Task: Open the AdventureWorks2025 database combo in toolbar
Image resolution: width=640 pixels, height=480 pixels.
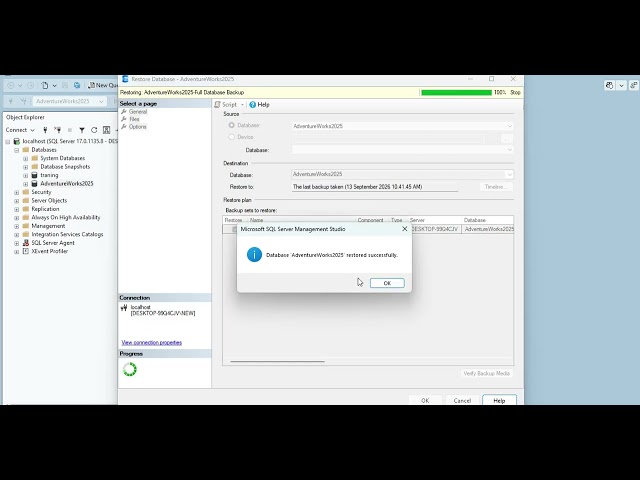Action: click(69, 101)
